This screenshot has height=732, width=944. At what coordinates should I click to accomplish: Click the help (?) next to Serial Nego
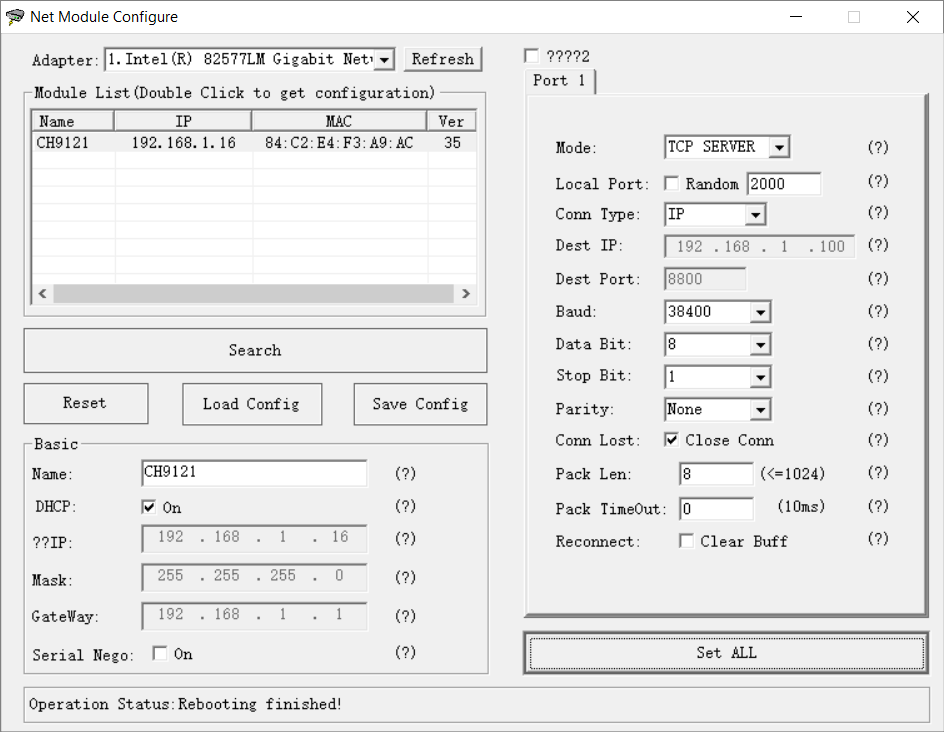click(405, 653)
